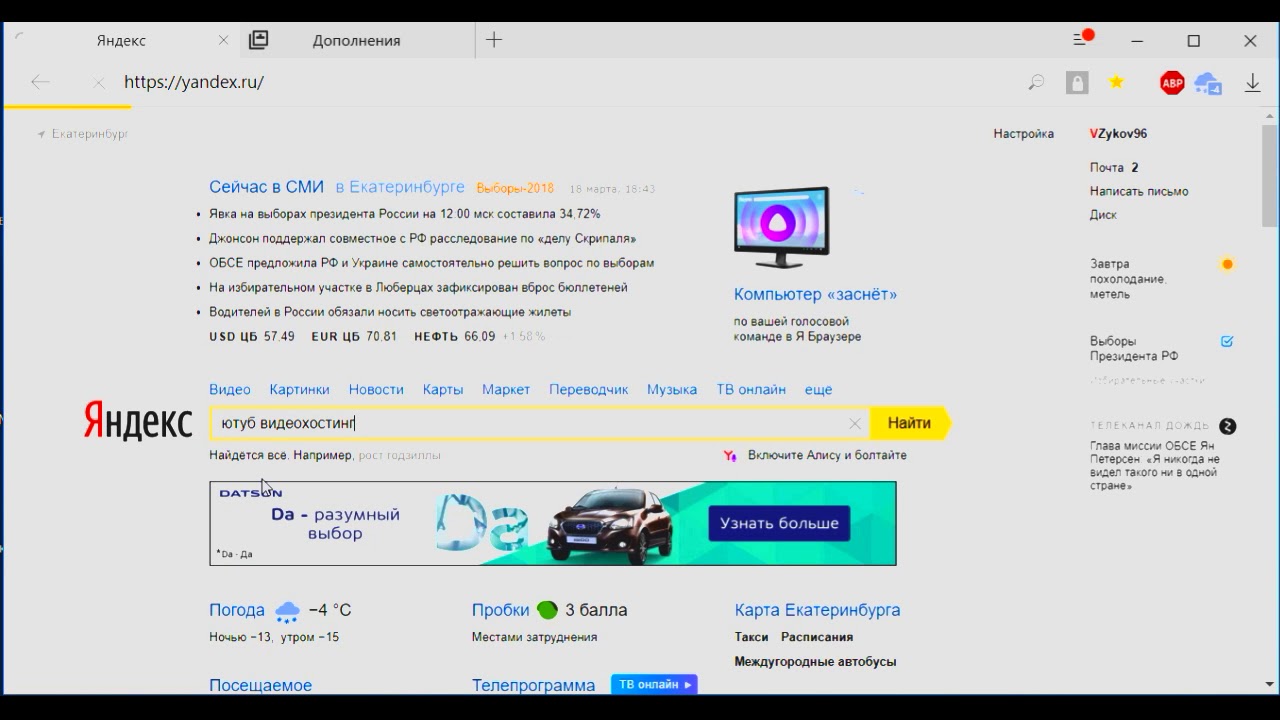1280x720 pixels.
Task: Open Междугородные автобусы link
Action: 815,661
